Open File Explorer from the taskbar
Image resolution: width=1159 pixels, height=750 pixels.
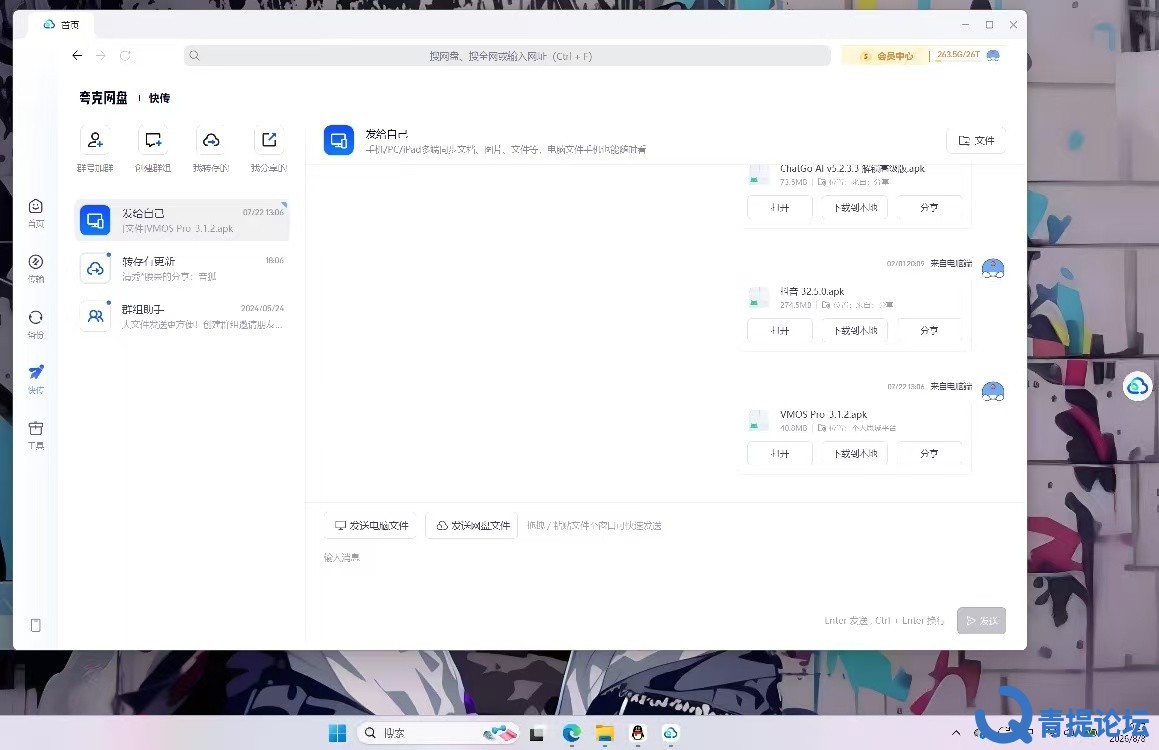point(605,733)
